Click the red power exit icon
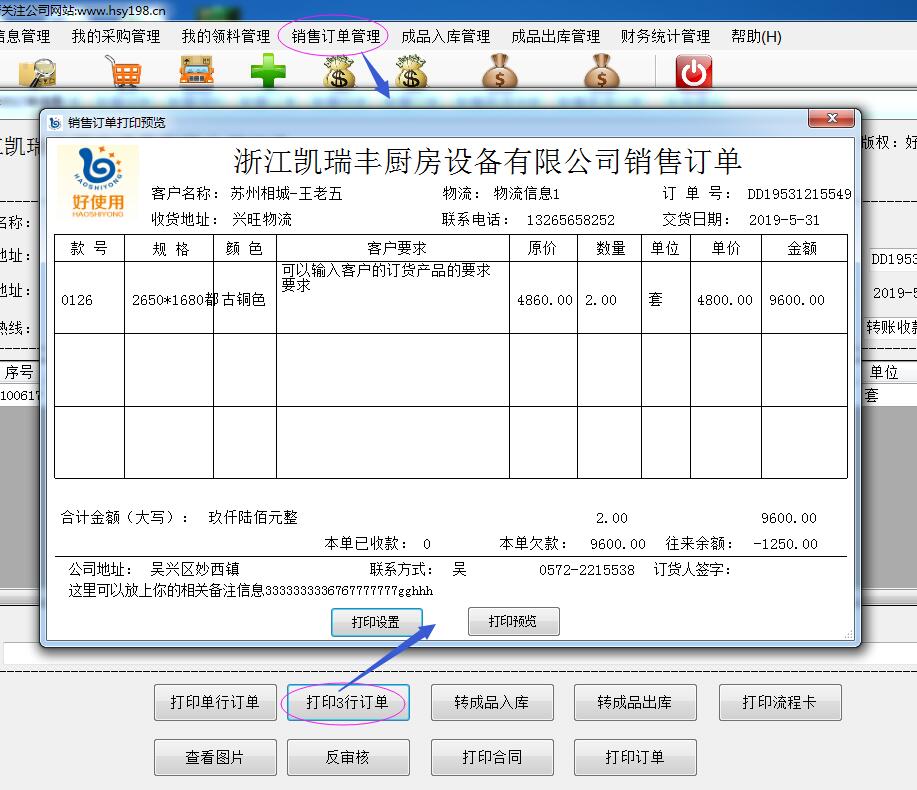This screenshot has height=790, width=917. click(x=694, y=71)
